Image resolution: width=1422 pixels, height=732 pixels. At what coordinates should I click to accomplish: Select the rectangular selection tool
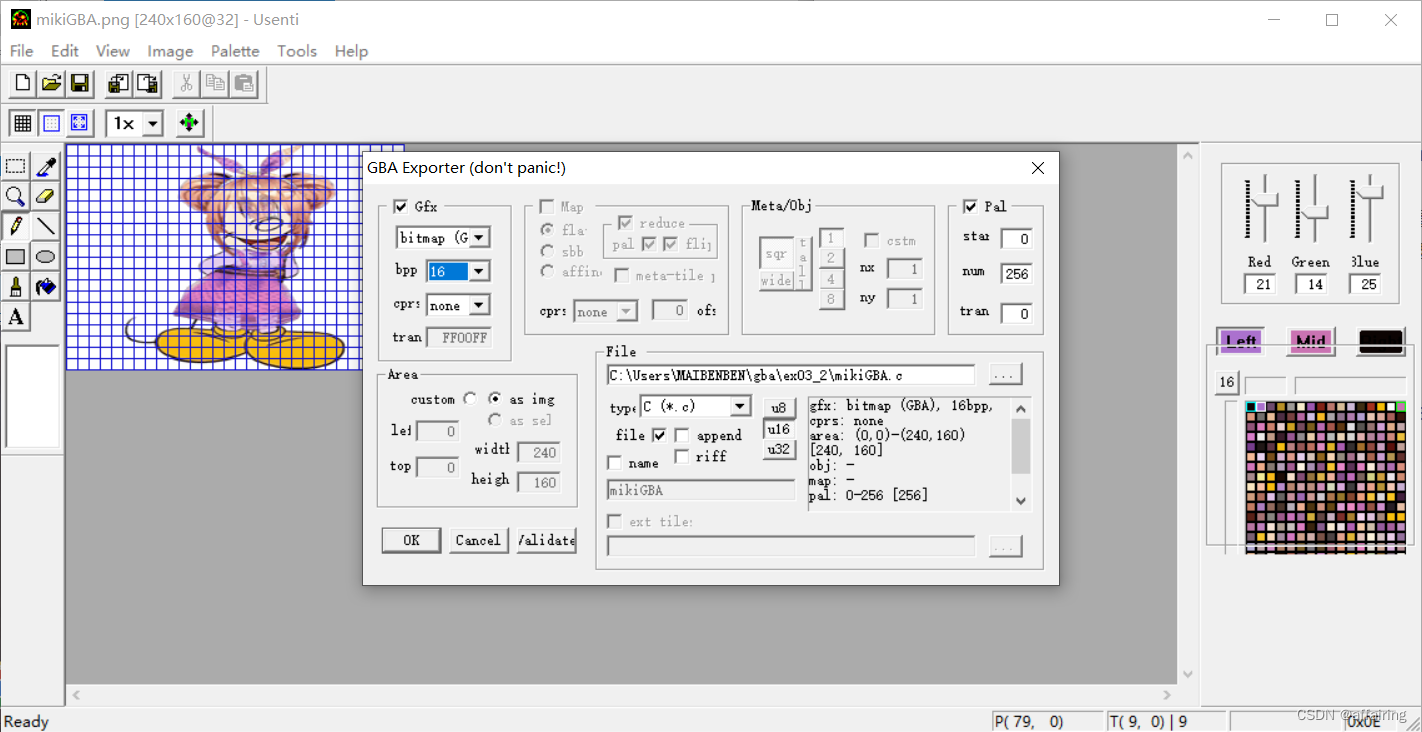tap(15, 165)
